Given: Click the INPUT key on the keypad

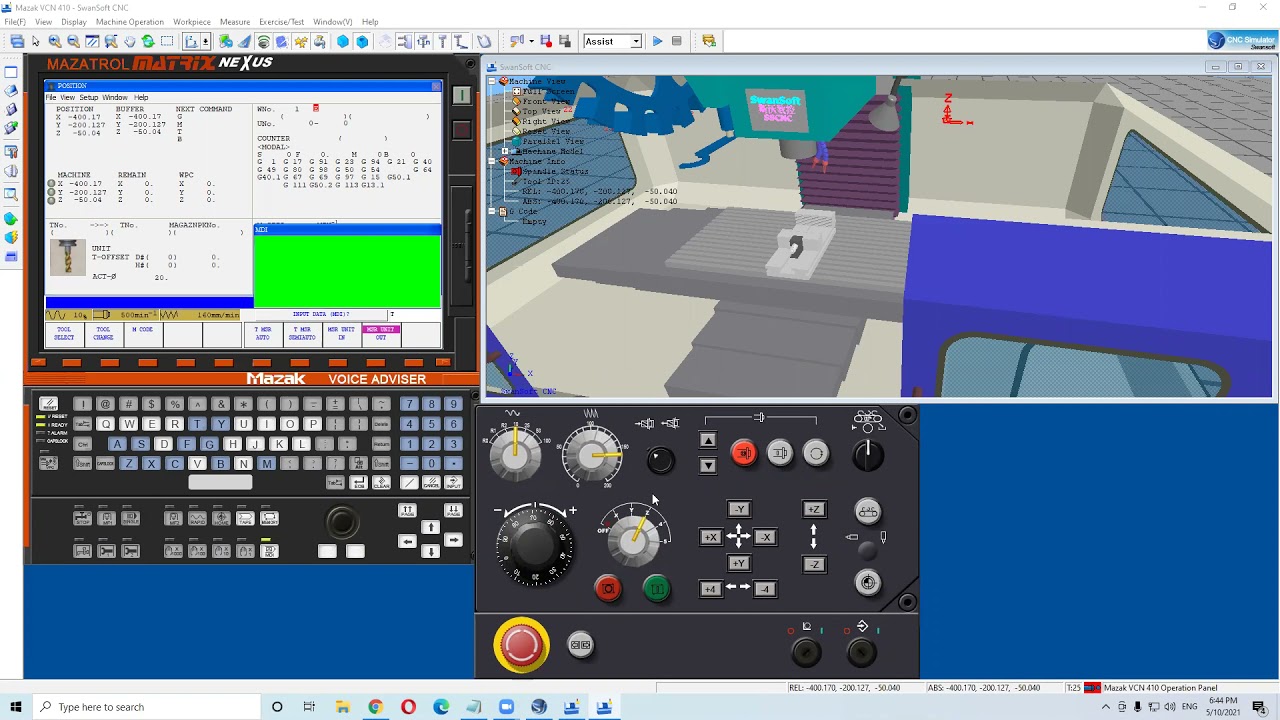Looking at the screenshot, I should tap(454, 482).
